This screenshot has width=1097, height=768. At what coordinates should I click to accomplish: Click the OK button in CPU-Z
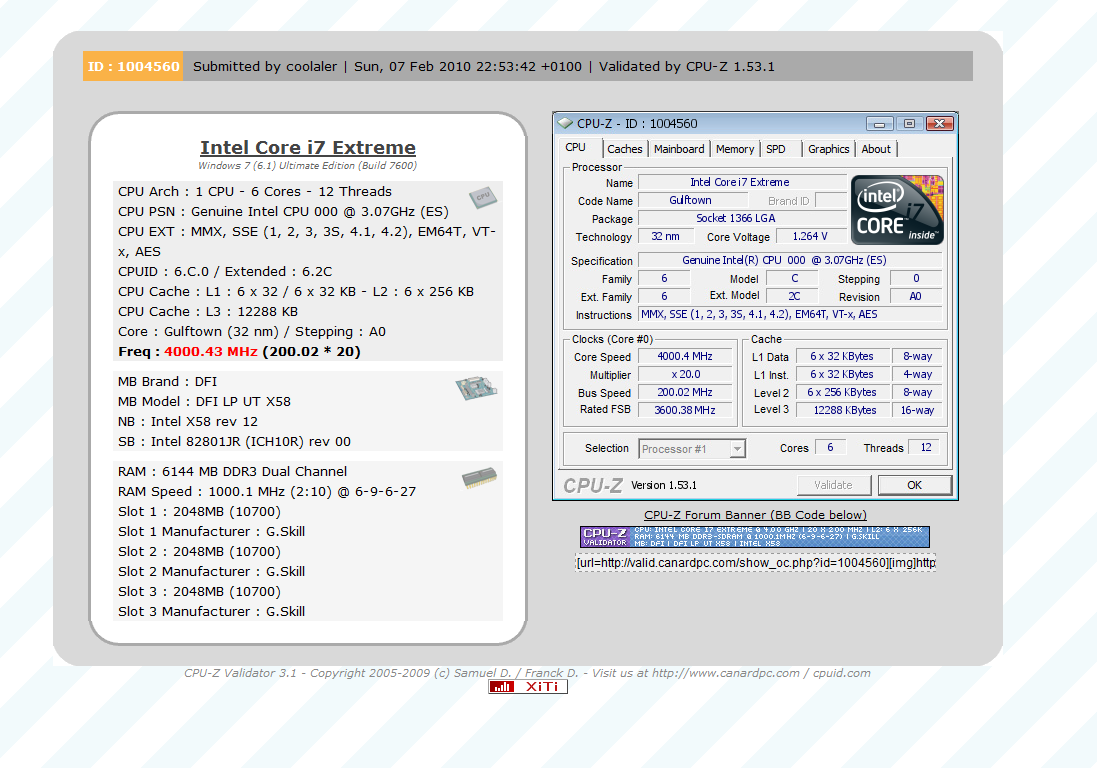[x=914, y=485]
